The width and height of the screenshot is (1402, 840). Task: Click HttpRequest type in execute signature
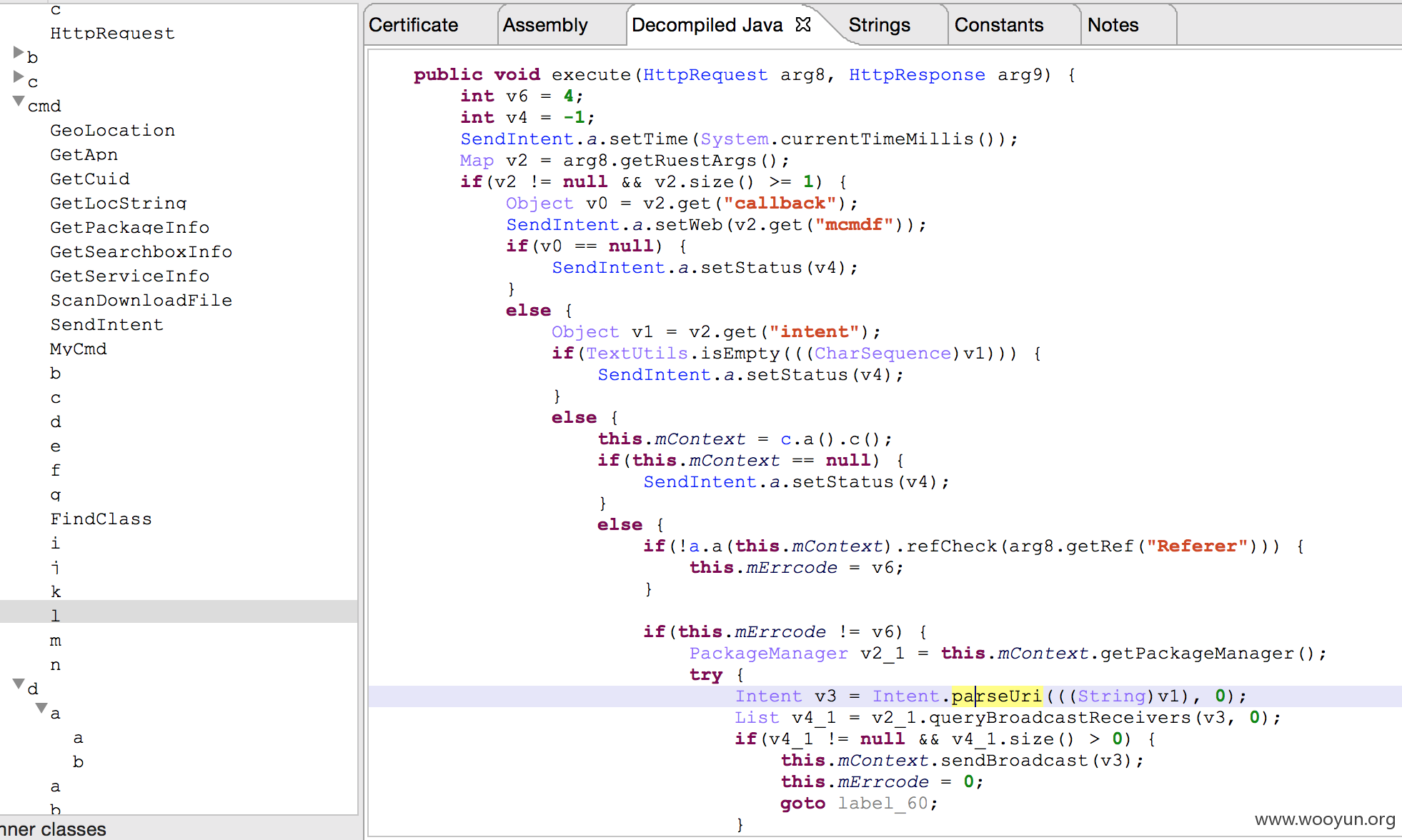[705, 74]
